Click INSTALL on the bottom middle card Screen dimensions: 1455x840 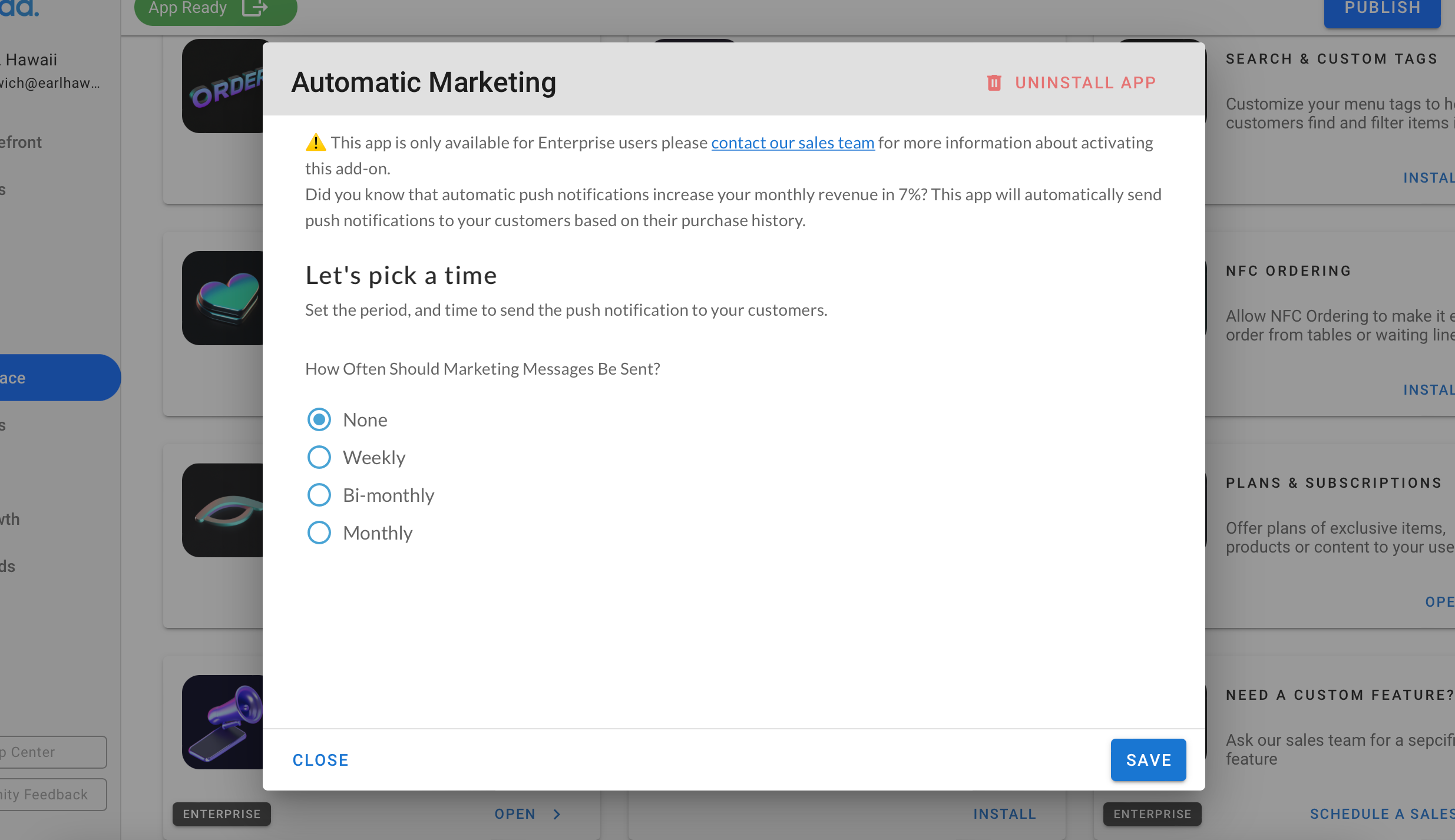1004,814
